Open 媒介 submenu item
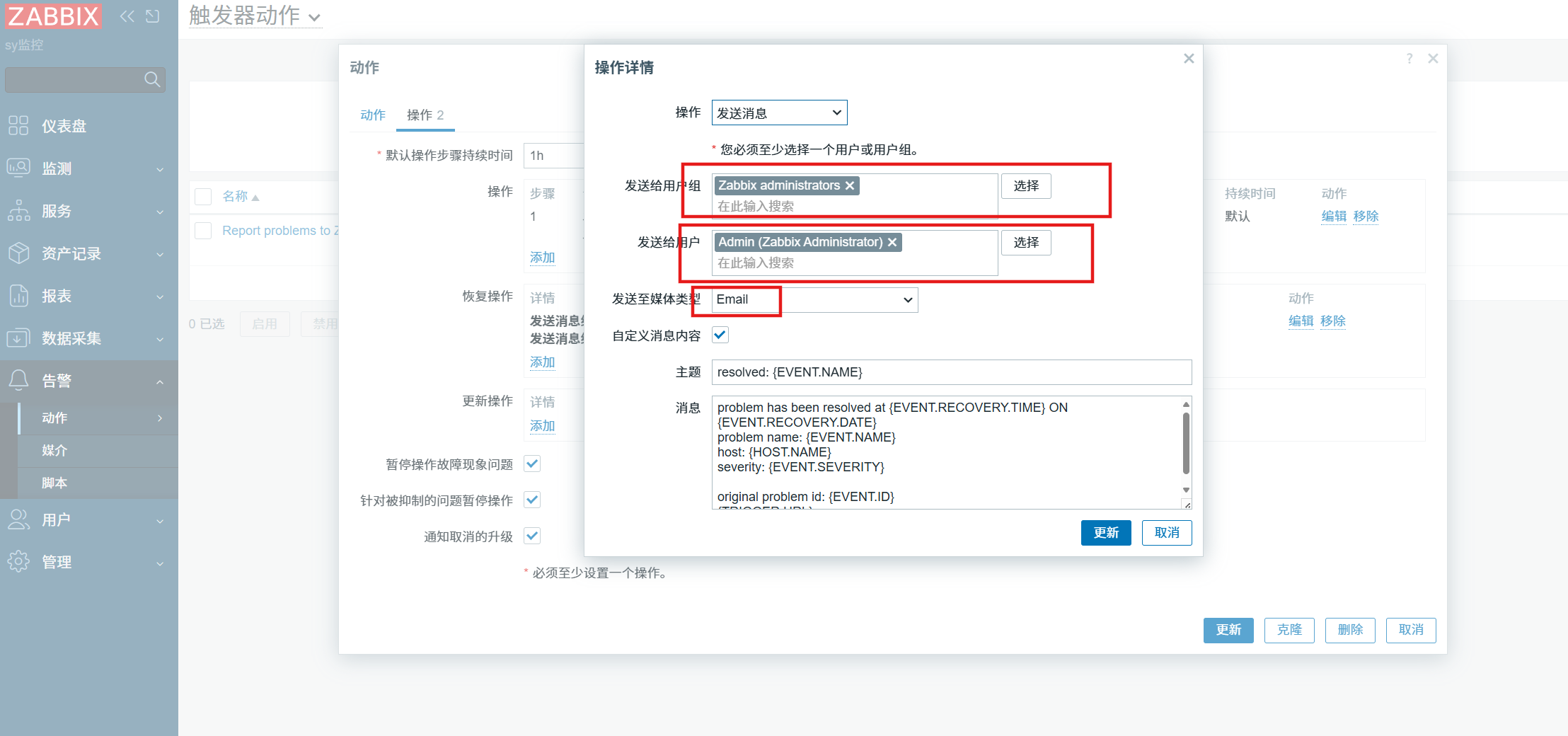Screen dimensions: 1568x736 [99, 450]
